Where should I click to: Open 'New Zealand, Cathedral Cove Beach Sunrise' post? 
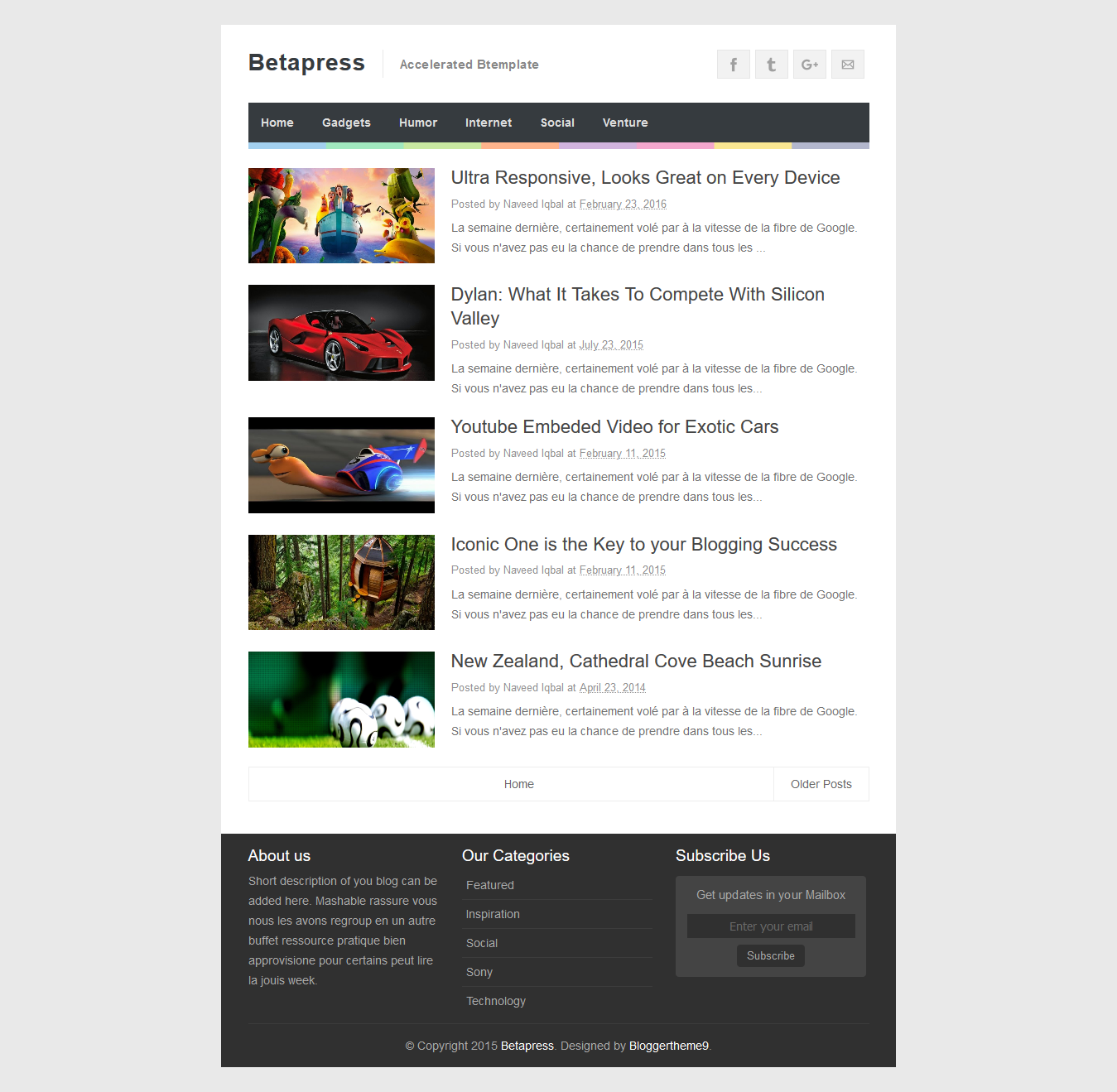pyautogui.click(x=636, y=661)
